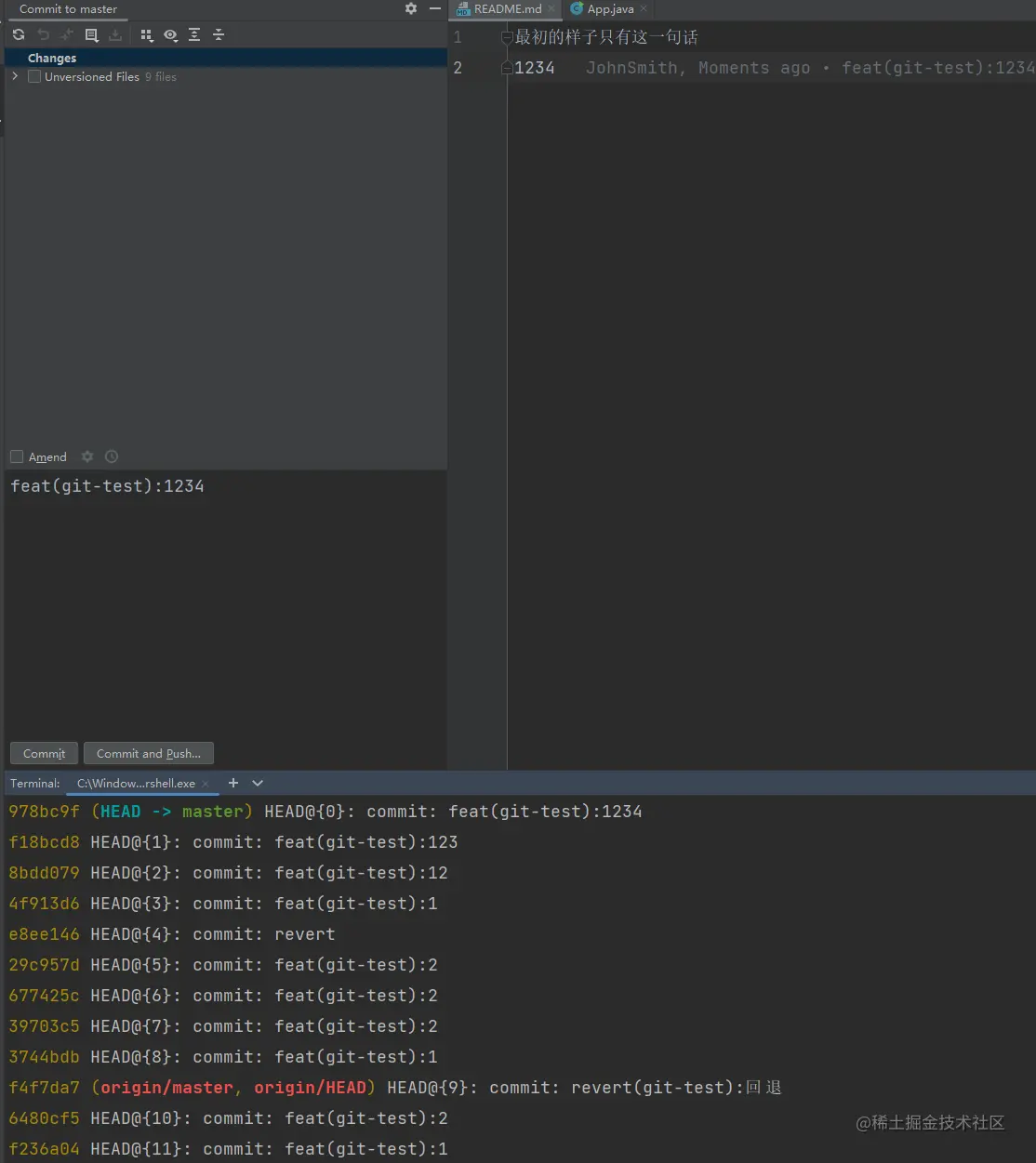This screenshot has height=1163, width=1036.
Task: Click hash f18bcd8 in terminal
Action: click(x=45, y=842)
